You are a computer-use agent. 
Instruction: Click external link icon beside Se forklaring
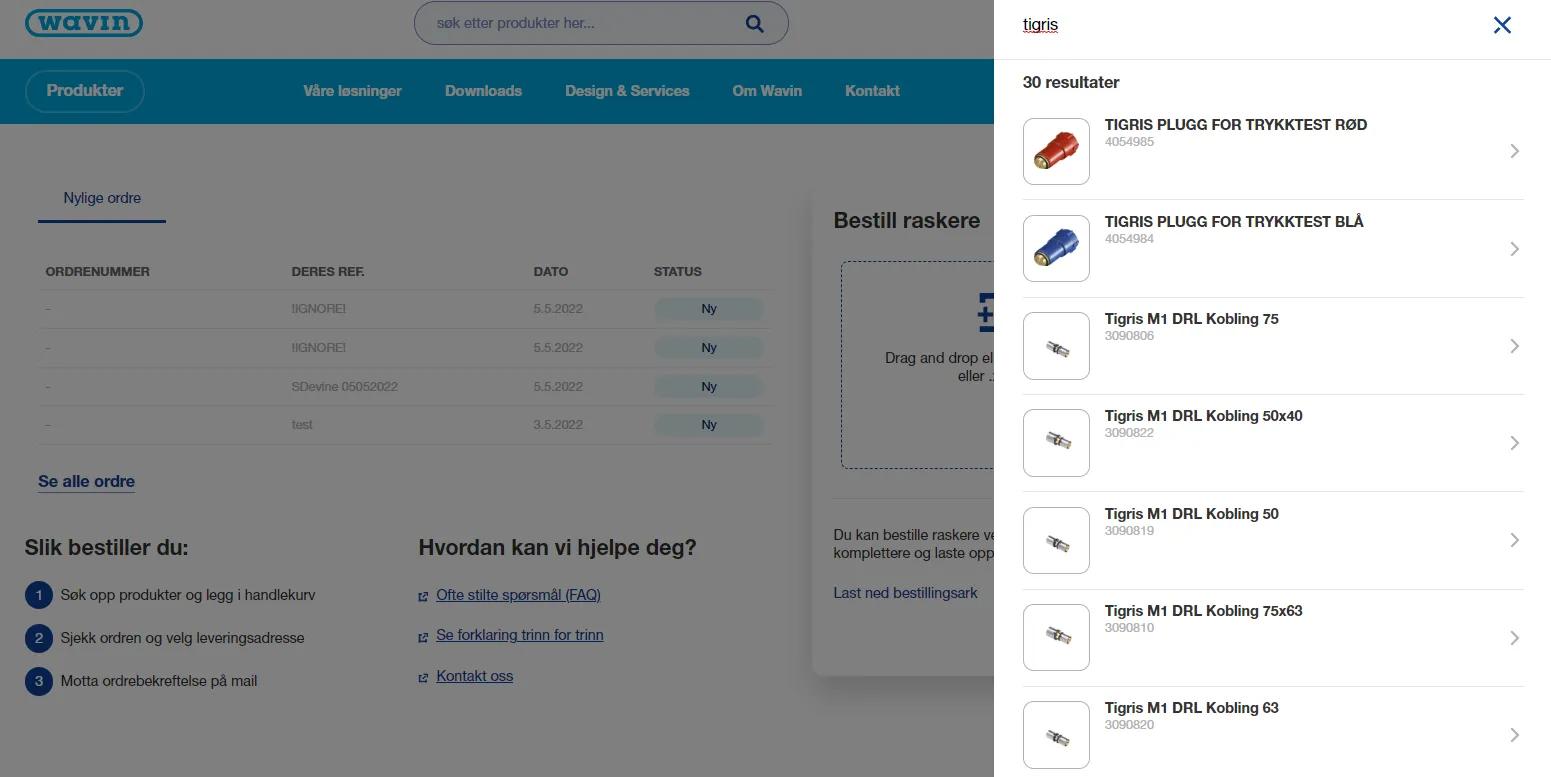423,637
